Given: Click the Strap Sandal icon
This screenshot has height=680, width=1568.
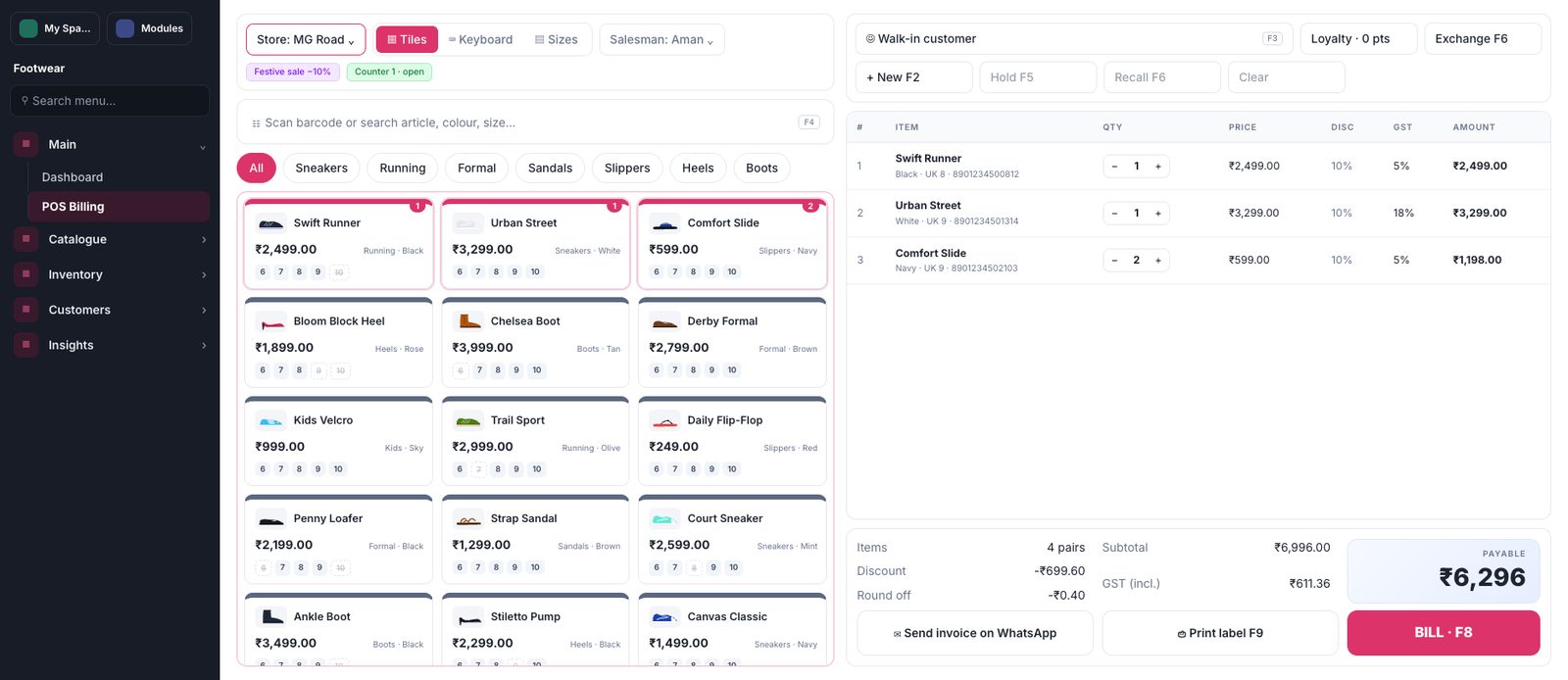Looking at the screenshot, I should pyautogui.click(x=468, y=518).
